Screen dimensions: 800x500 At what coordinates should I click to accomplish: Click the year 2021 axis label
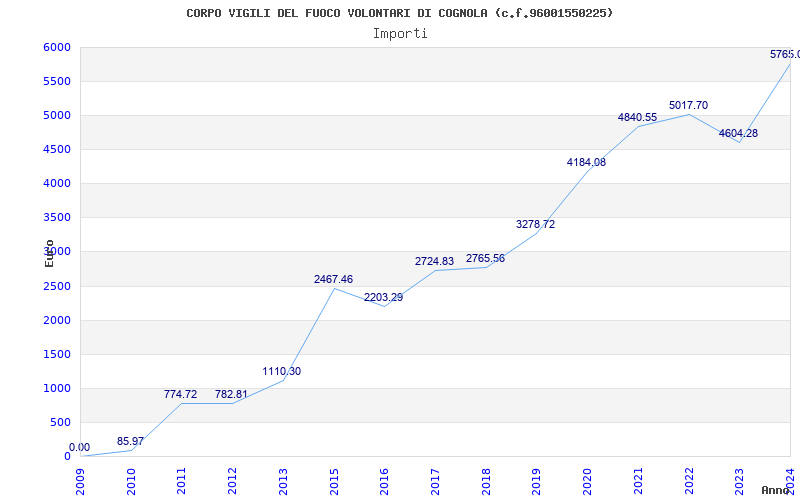[x=638, y=482]
